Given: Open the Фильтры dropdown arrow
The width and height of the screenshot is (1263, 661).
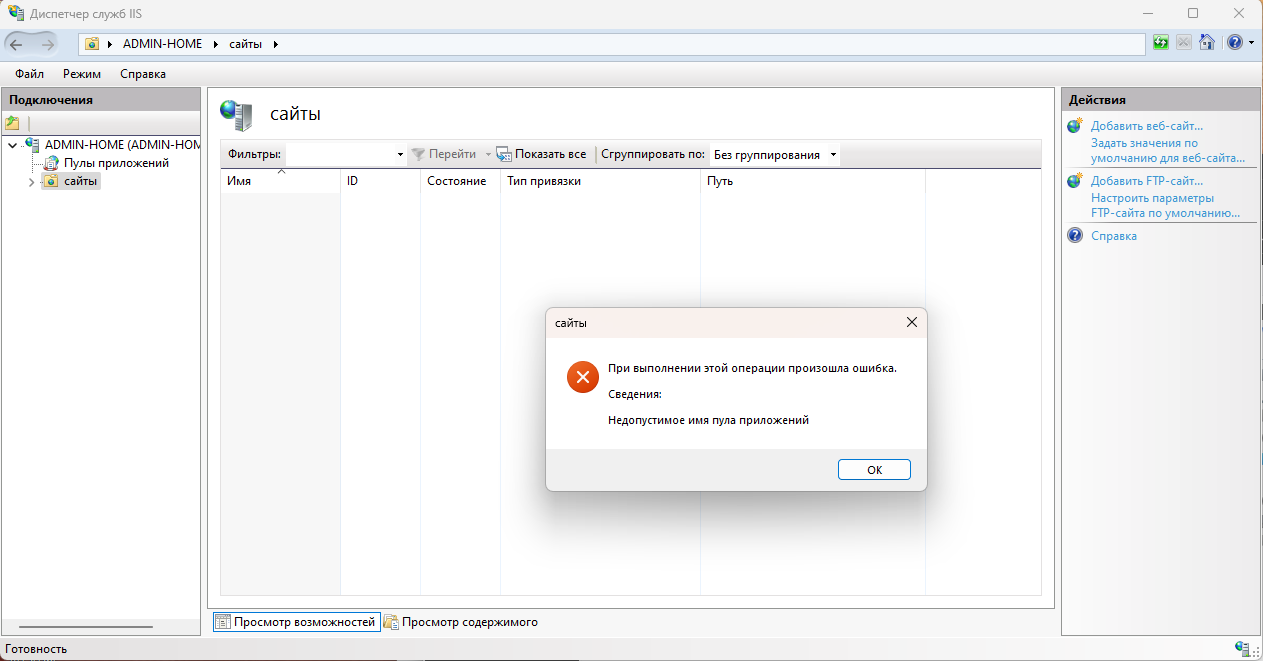Looking at the screenshot, I should click(x=400, y=155).
